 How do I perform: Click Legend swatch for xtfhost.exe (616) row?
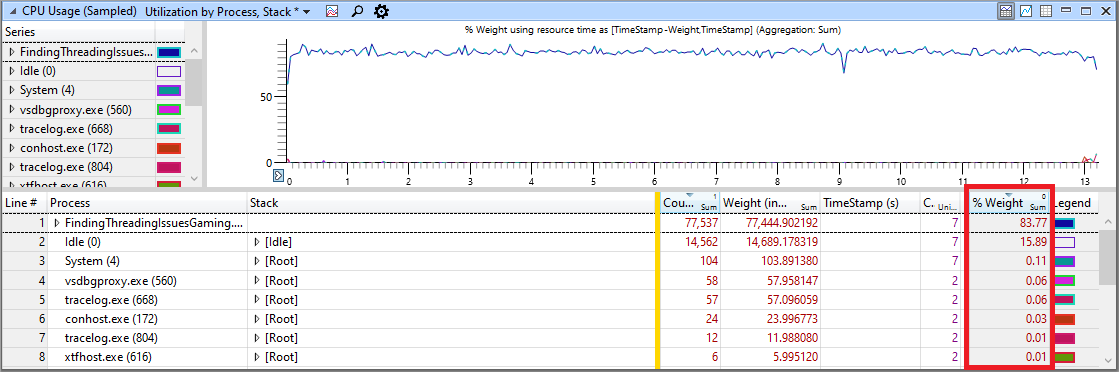[1064, 356]
